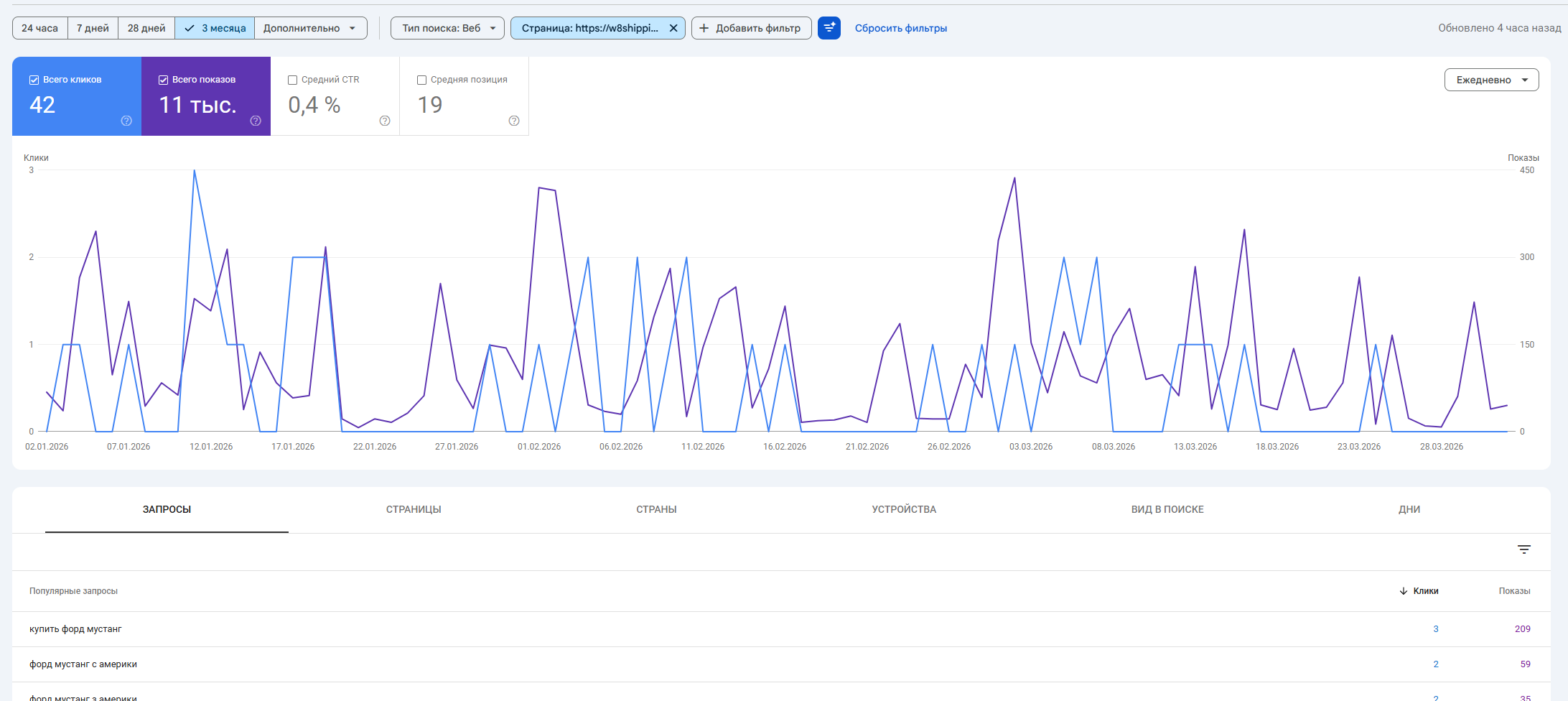Click the sort arrow beside Клики column
Screen dimensions: 1568x701
(1403, 591)
